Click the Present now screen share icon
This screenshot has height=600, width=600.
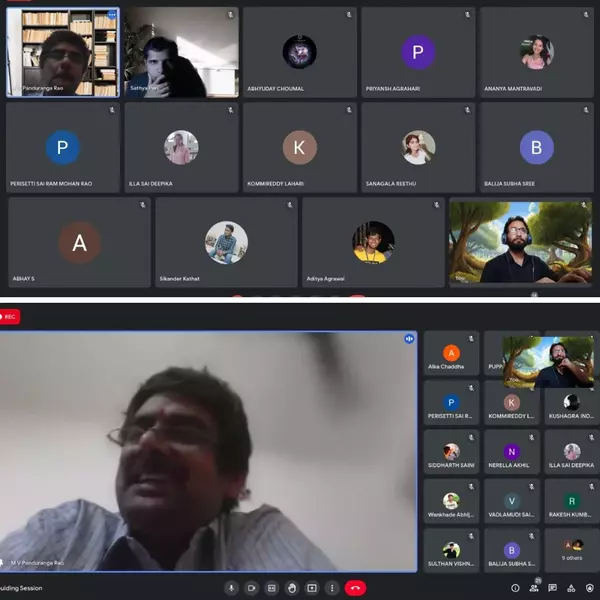point(311,588)
